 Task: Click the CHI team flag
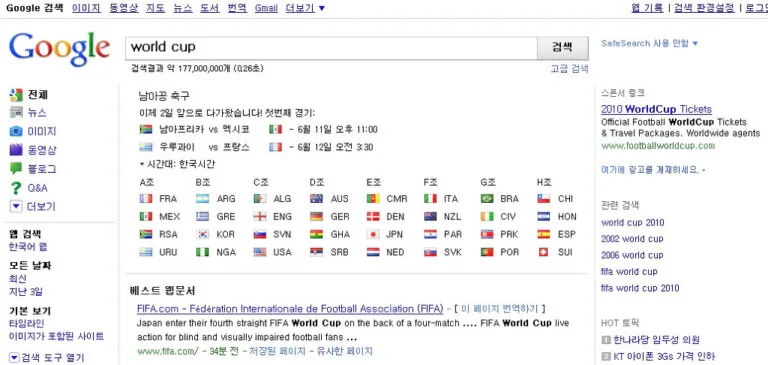(x=544, y=199)
